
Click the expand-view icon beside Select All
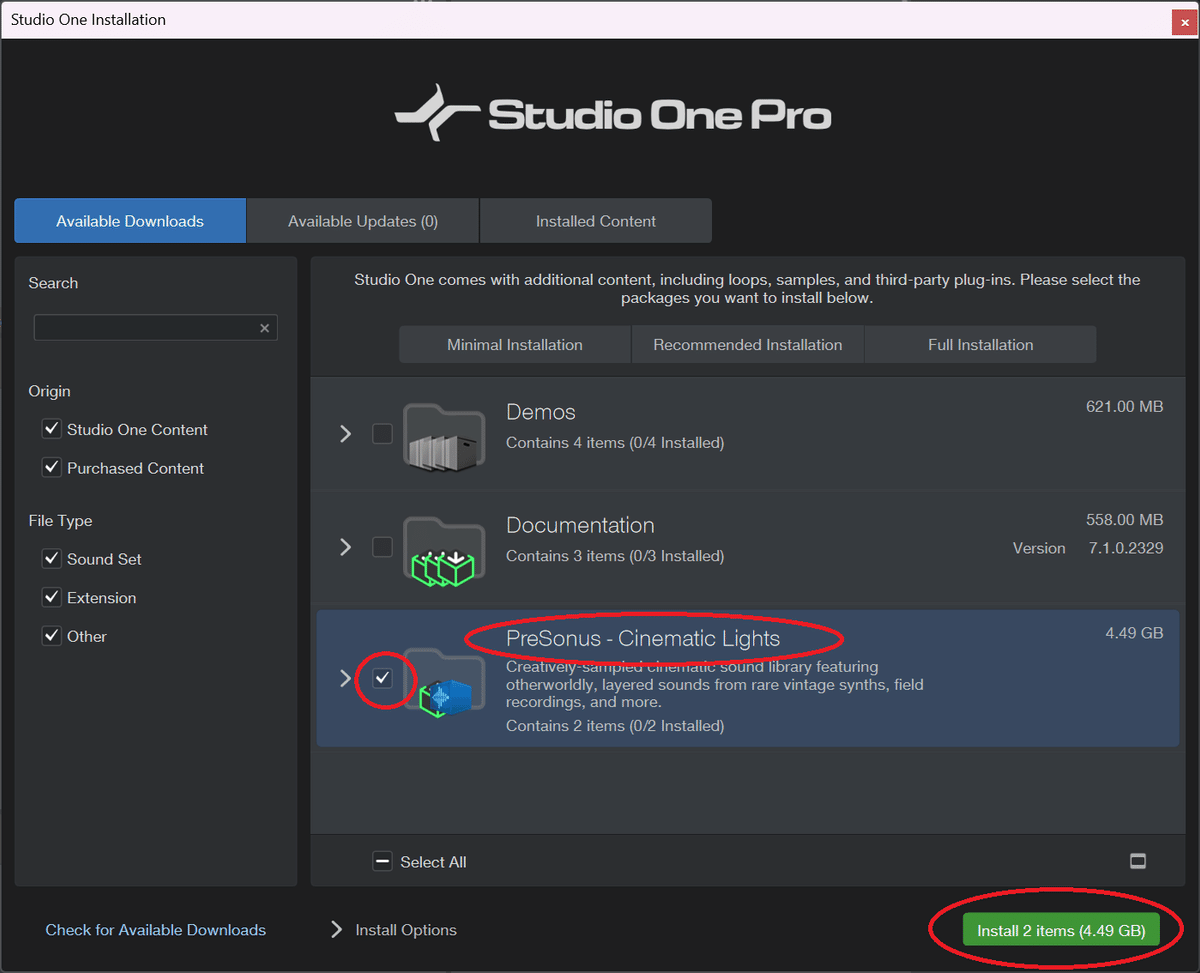(x=1137, y=861)
